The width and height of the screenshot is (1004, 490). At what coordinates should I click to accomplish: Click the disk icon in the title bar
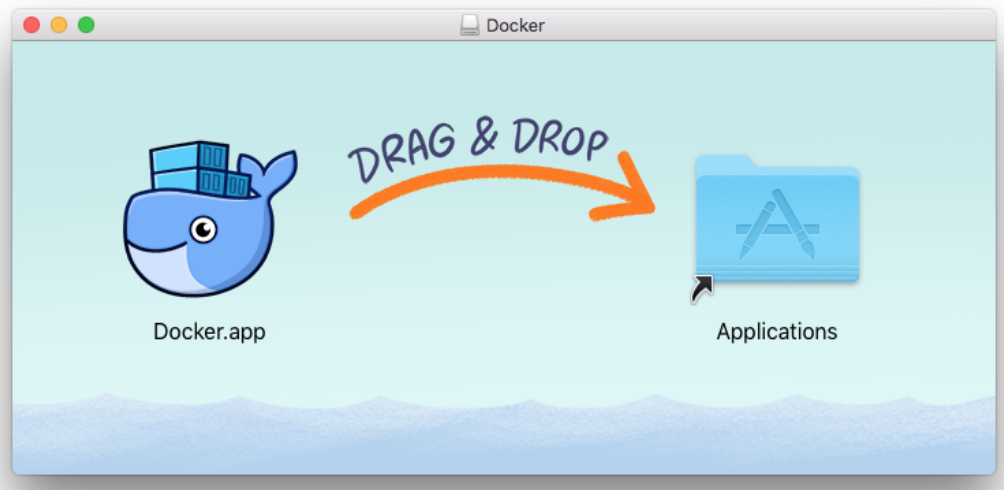469,25
